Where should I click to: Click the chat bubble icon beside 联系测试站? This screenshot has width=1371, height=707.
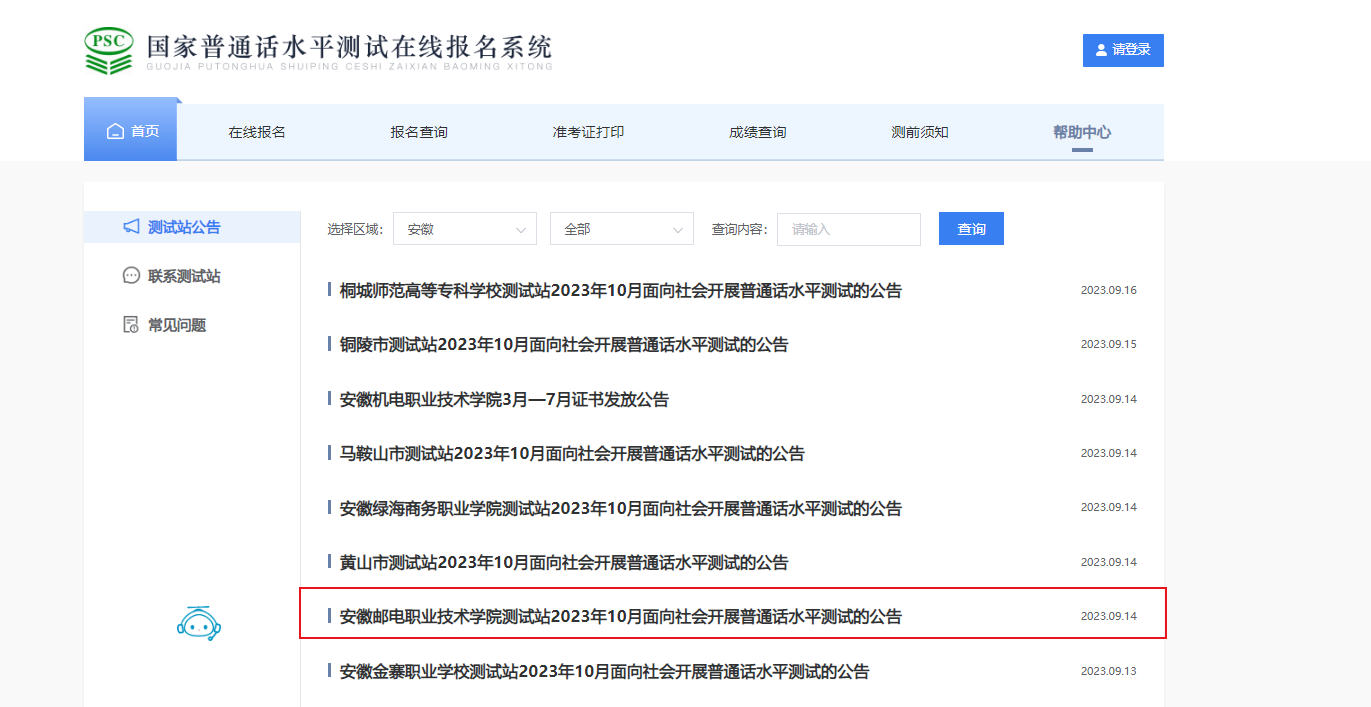click(131, 276)
